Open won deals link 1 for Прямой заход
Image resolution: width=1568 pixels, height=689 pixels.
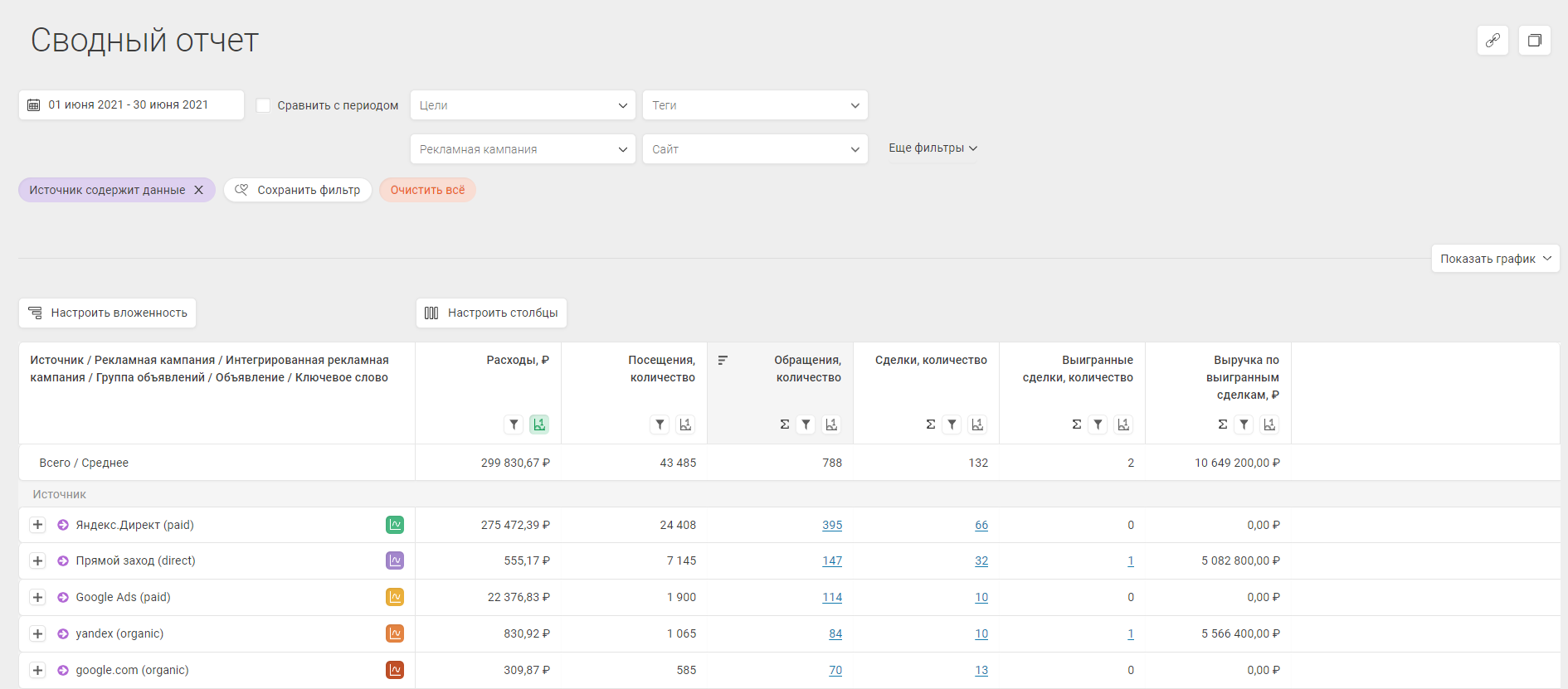1131,561
